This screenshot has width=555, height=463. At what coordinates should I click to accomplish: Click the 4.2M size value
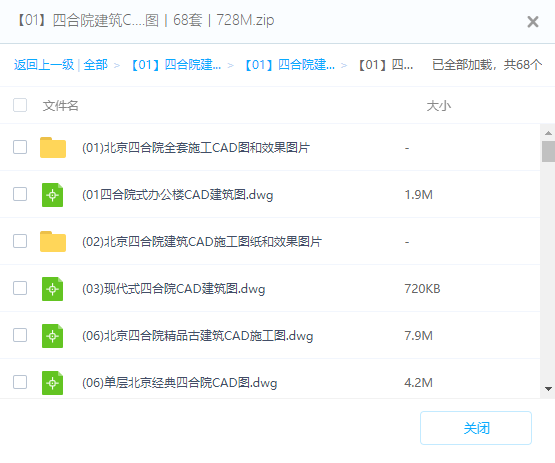coord(418,383)
